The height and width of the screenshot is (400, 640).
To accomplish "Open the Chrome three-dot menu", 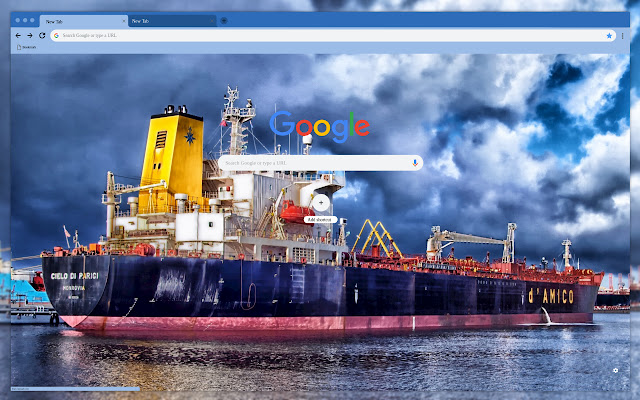I will tap(622, 36).
